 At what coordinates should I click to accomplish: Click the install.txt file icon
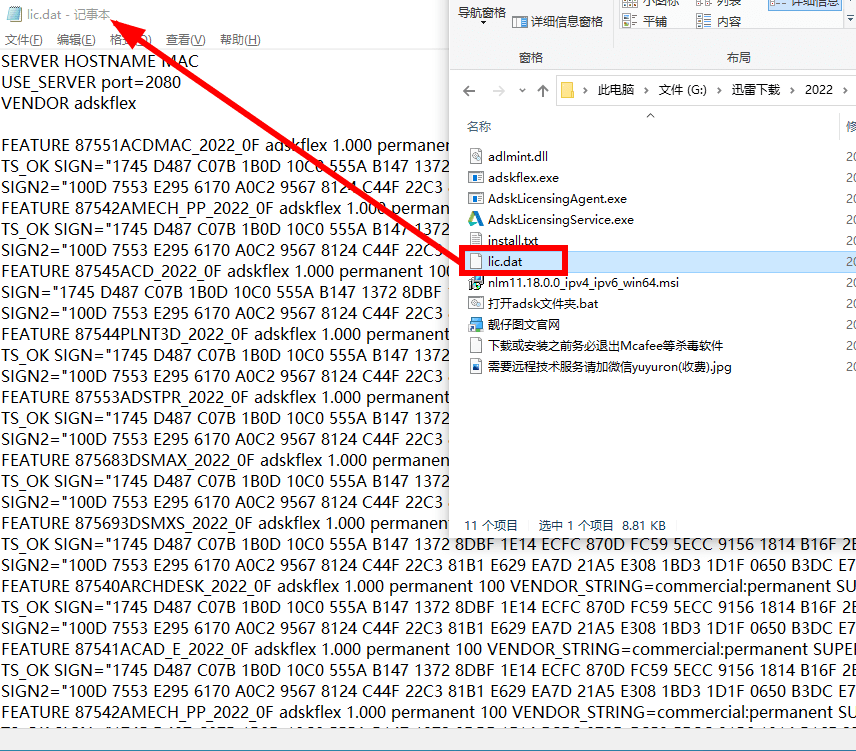[476, 240]
